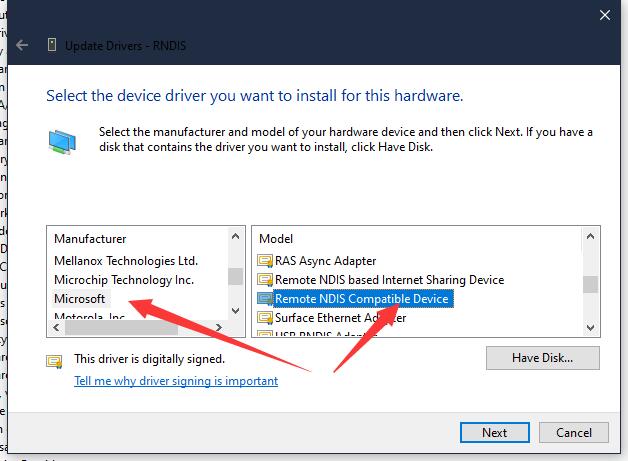This screenshot has width=628, height=461.
Task: Click the back arrow in the title bar
Action: tap(22, 46)
